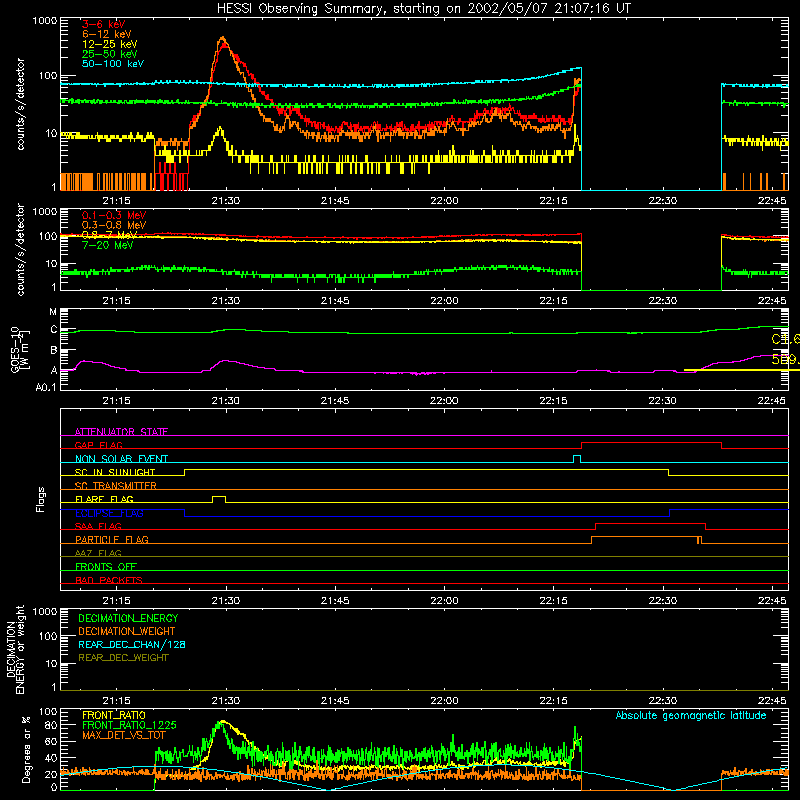Click the DECIMATION_ENERGY legend label
This screenshot has height=800, width=800.
128,618
